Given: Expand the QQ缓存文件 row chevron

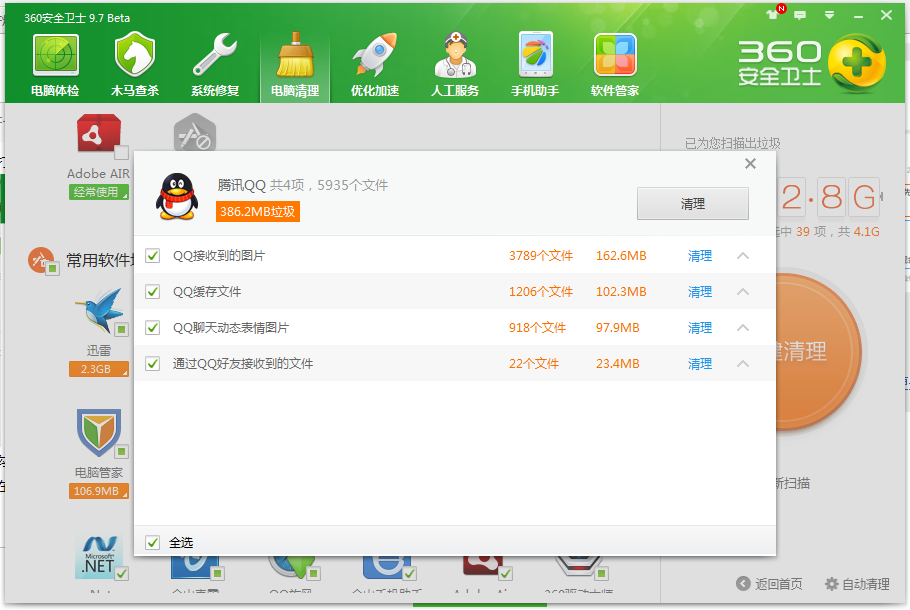Looking at the screenshot, I should pos(743,291).
